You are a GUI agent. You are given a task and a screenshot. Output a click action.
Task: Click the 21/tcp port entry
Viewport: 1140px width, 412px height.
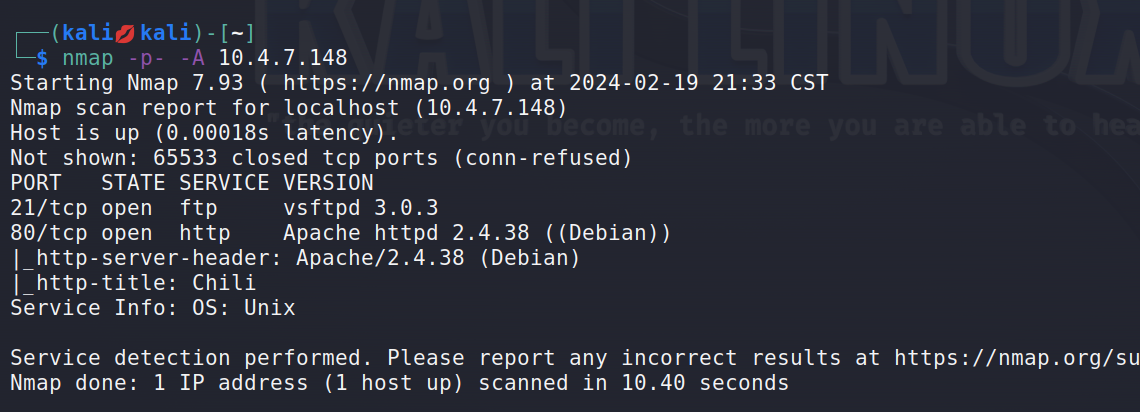point(49,209)
